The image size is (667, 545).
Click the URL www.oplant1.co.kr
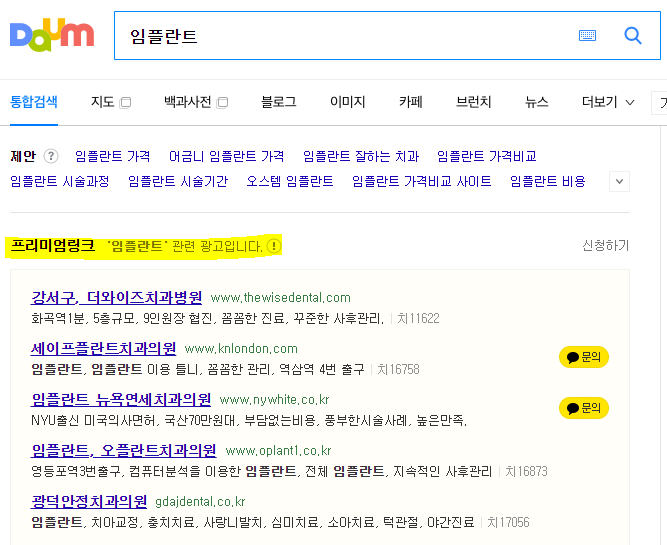pos(278,451)
